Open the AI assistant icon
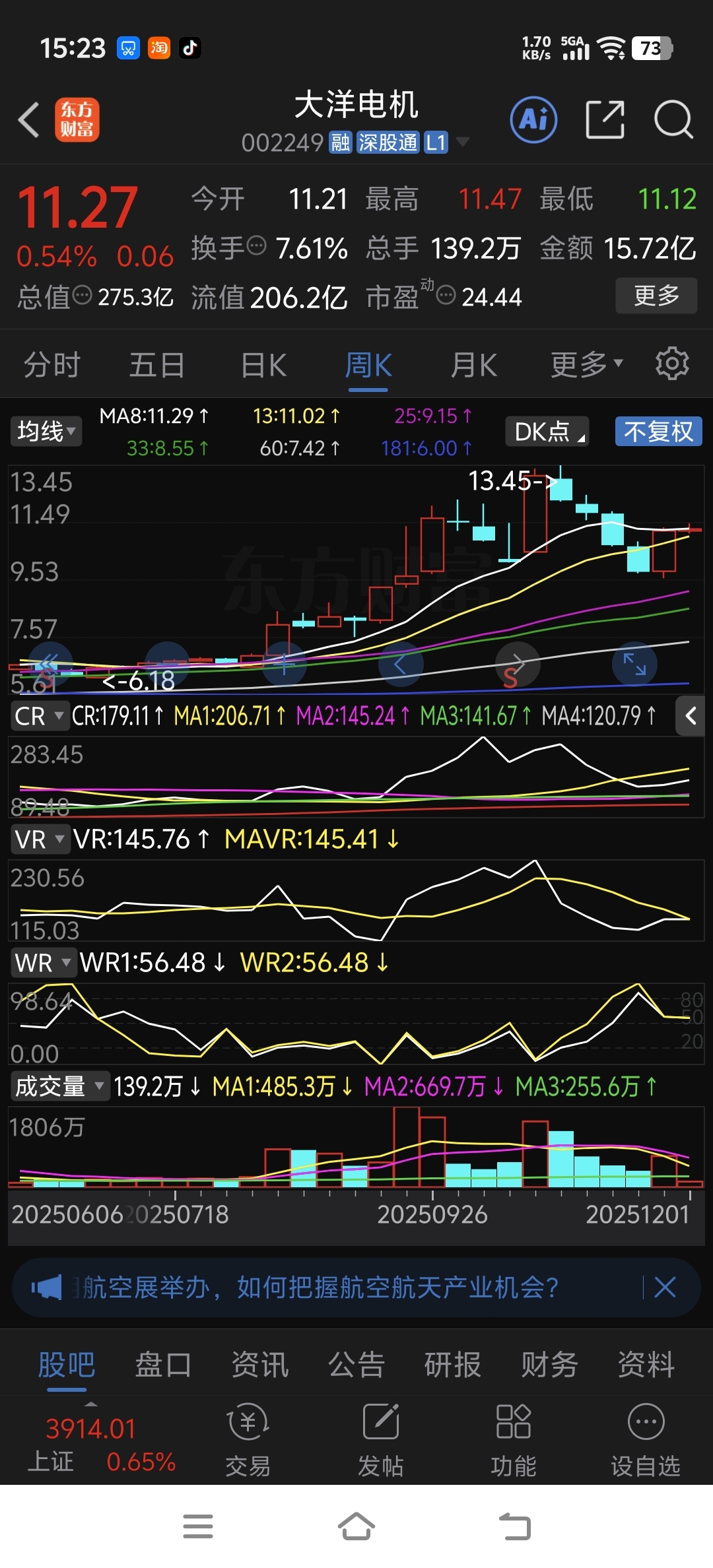The height and width of the screenshot is (1568, 713). tap(533, 119)
